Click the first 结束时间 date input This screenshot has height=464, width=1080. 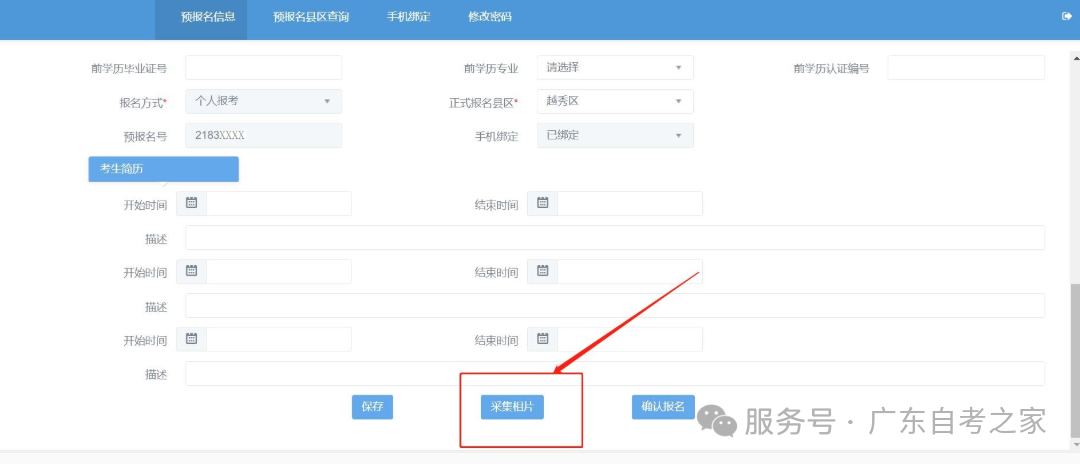point(630,203)
